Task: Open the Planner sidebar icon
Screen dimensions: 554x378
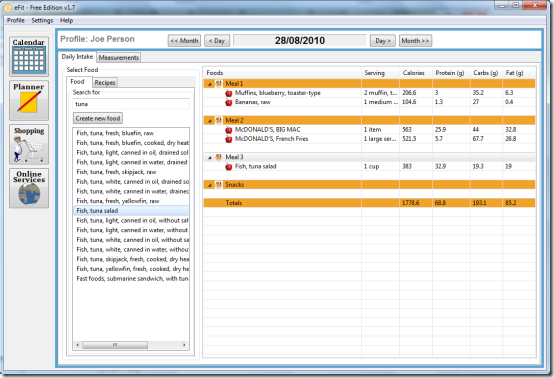Action: point(29,101)
